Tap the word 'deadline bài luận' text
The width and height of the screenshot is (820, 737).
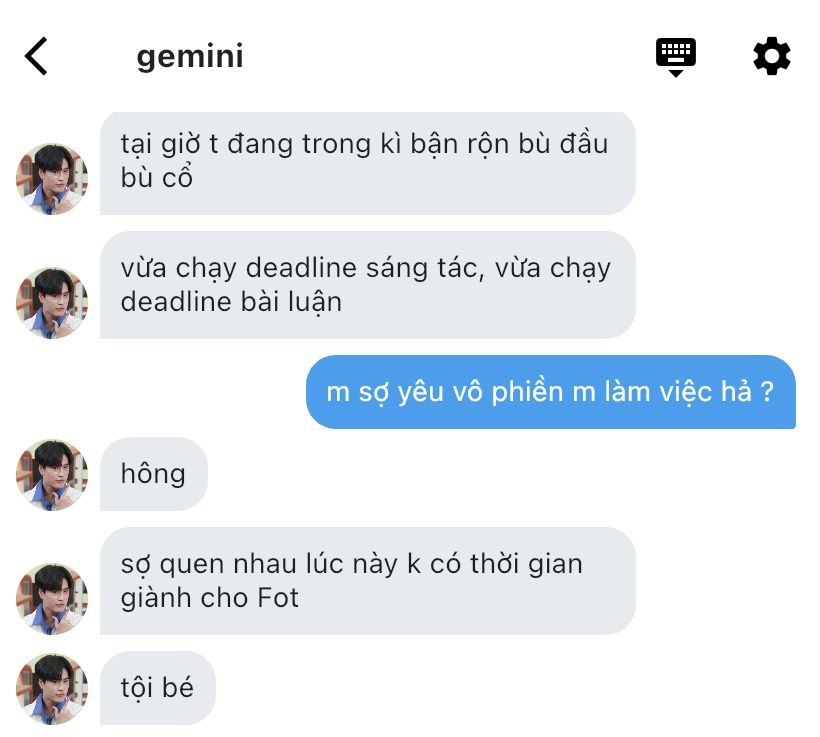[x=231, y=302]
